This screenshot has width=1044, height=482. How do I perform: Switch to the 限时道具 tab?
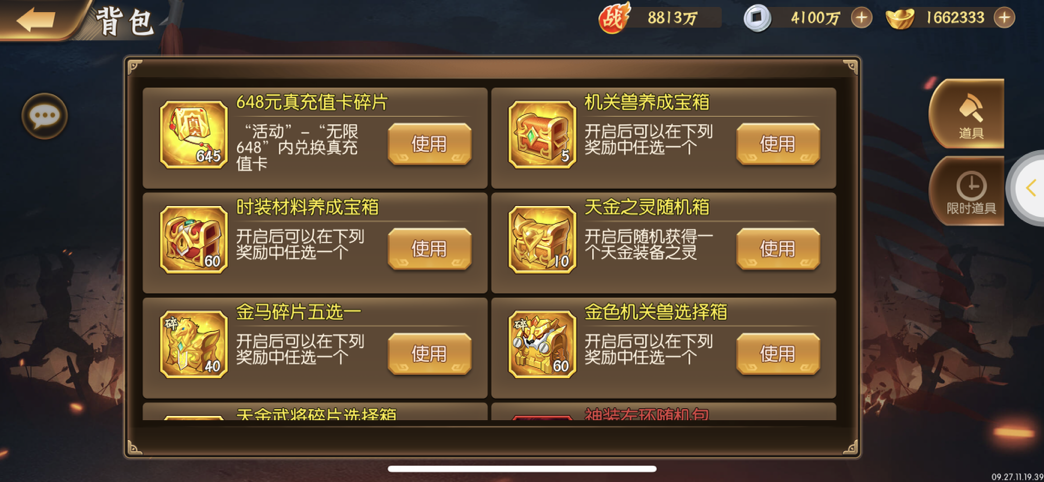[x=969, y=191]
